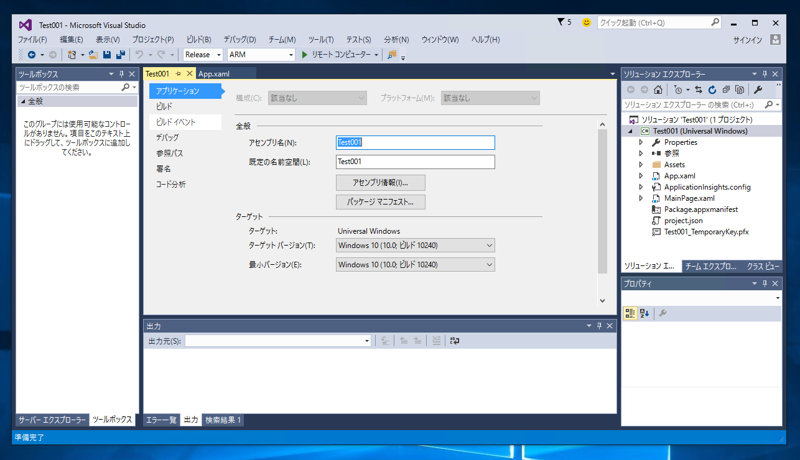Click the Solution Explorer search magnifier
Screen dimensions: 800x460
(769, 105)
